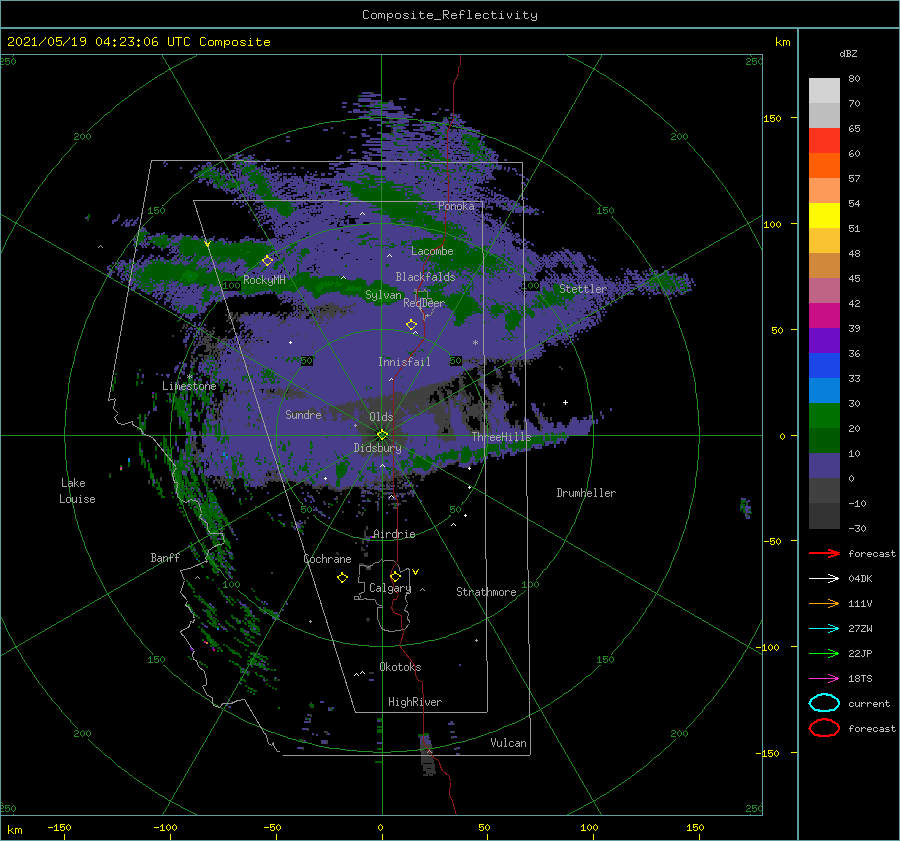
Task: Click the dBZ legend heading
Action: point(848,54)
